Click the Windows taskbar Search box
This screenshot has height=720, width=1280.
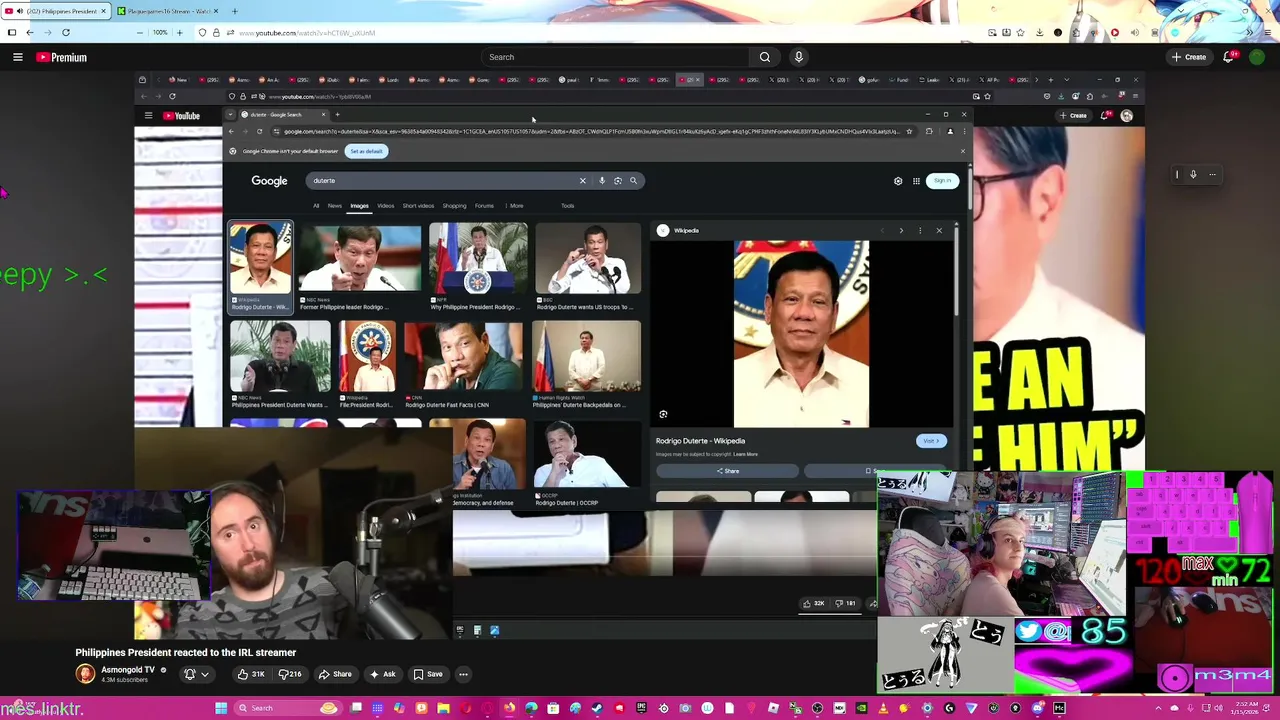287,708
